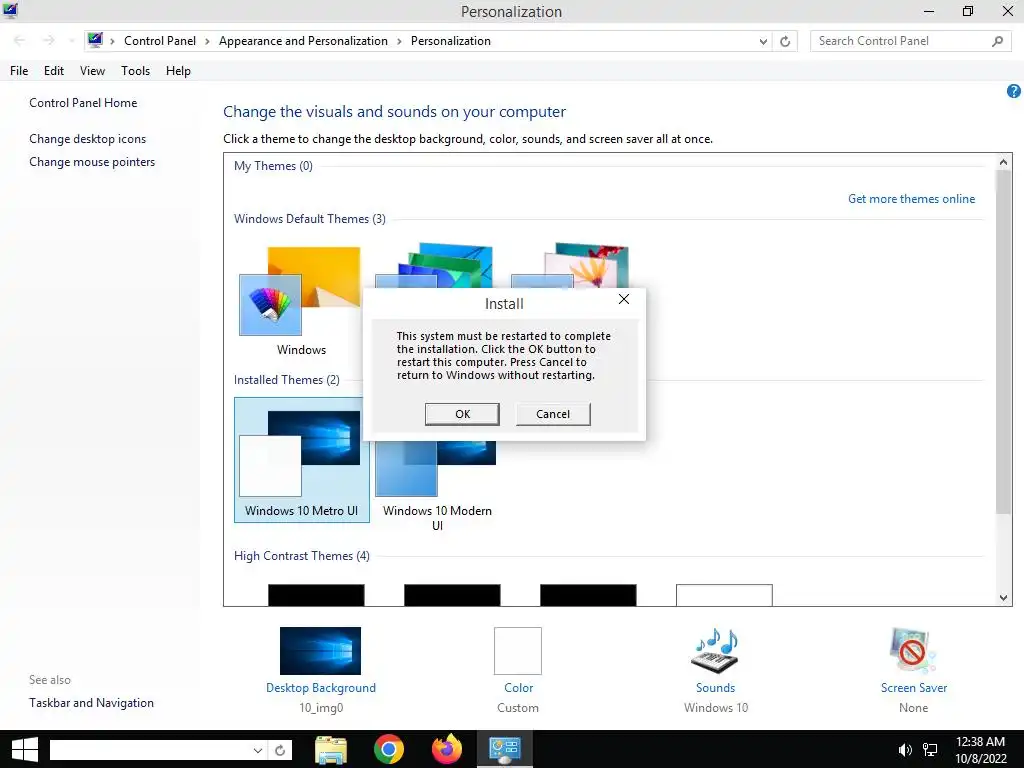This screenshot has height=768, width=1024.
Task: Click the address bar computer icon
Action: point(95,40)
